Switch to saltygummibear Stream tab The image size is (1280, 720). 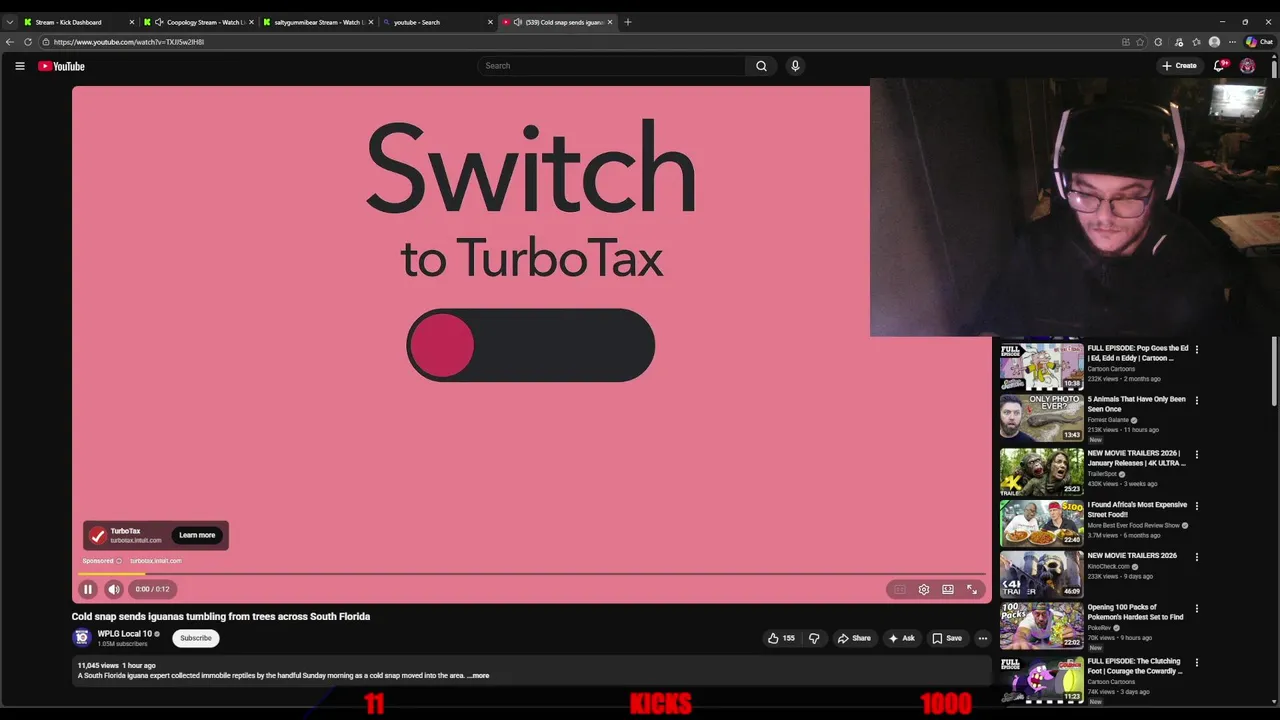click(318, 22)
